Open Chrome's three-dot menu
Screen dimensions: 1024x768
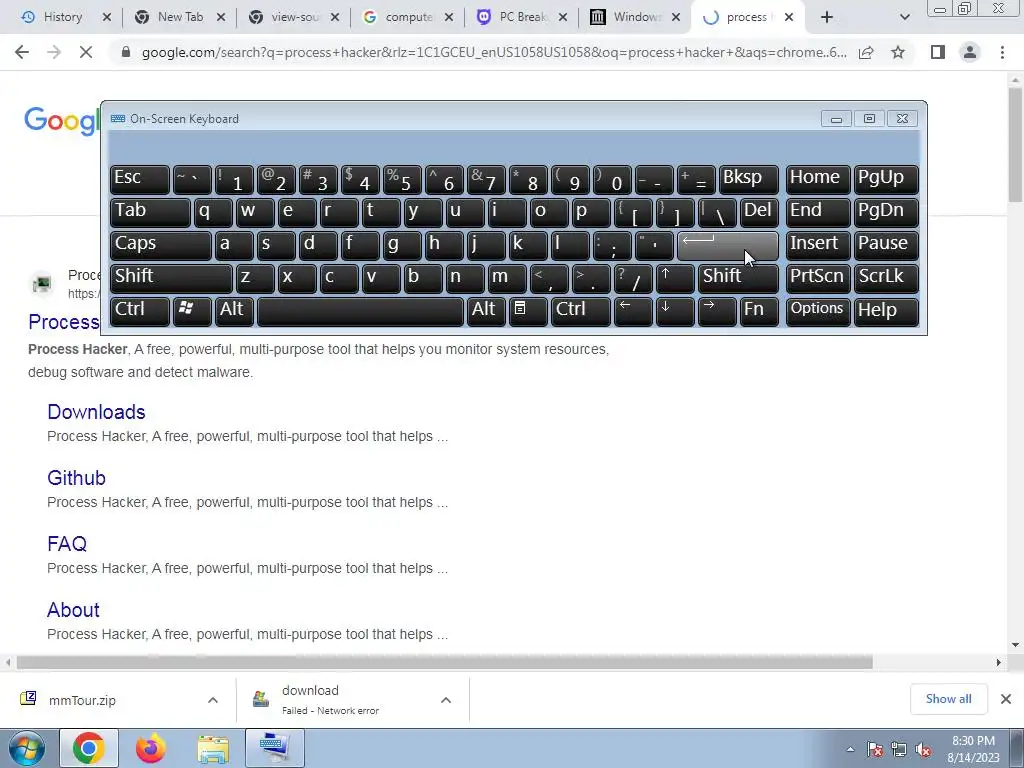click(1002, 52)
